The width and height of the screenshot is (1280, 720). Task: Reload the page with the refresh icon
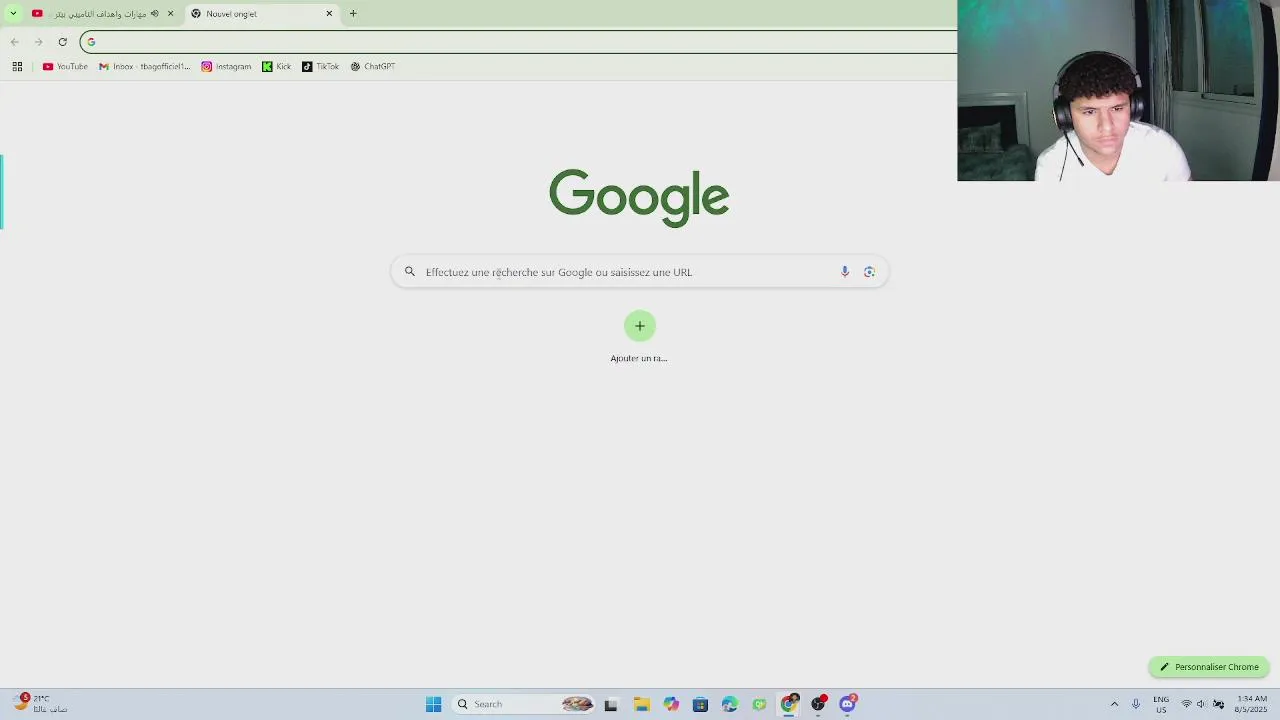[x=62, y=42]
